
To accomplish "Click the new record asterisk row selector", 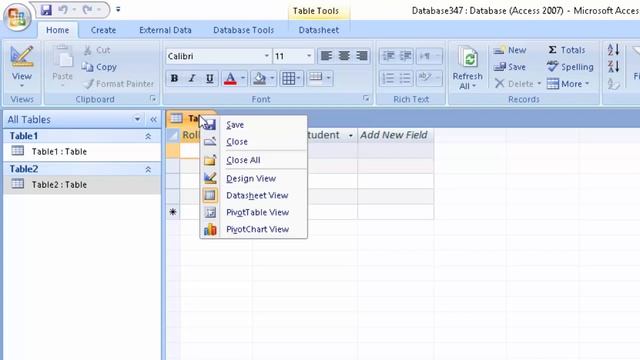I will [x=173, y=212].
